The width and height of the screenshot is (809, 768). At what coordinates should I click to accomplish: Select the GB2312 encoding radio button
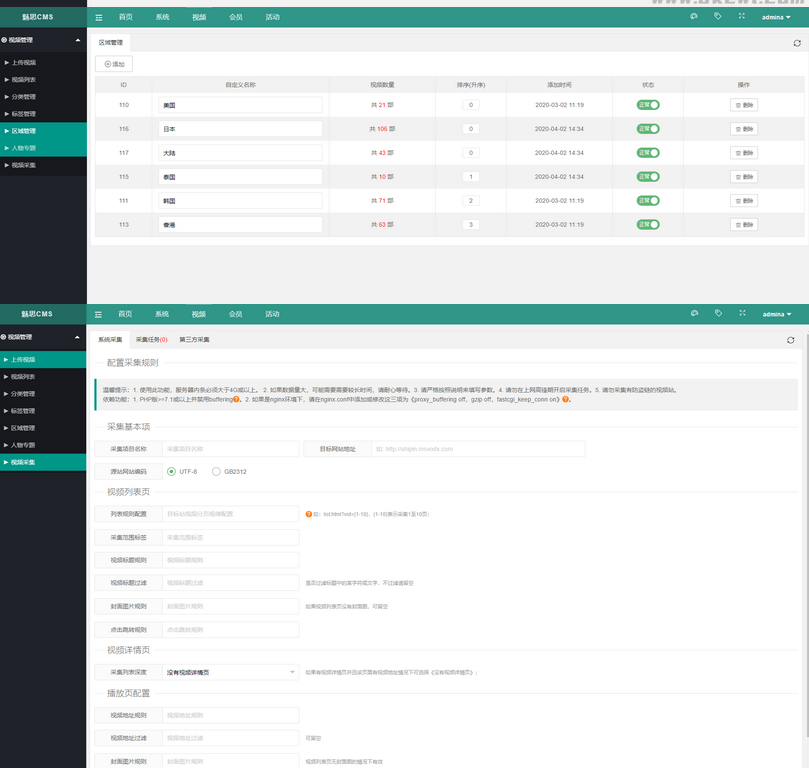216,471
